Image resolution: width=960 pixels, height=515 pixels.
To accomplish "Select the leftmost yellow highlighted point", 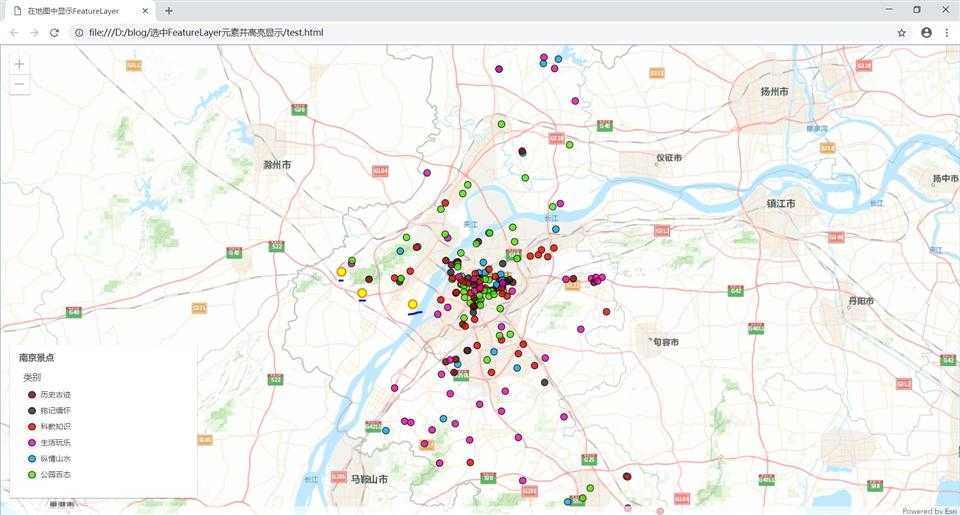I will 342,272.
